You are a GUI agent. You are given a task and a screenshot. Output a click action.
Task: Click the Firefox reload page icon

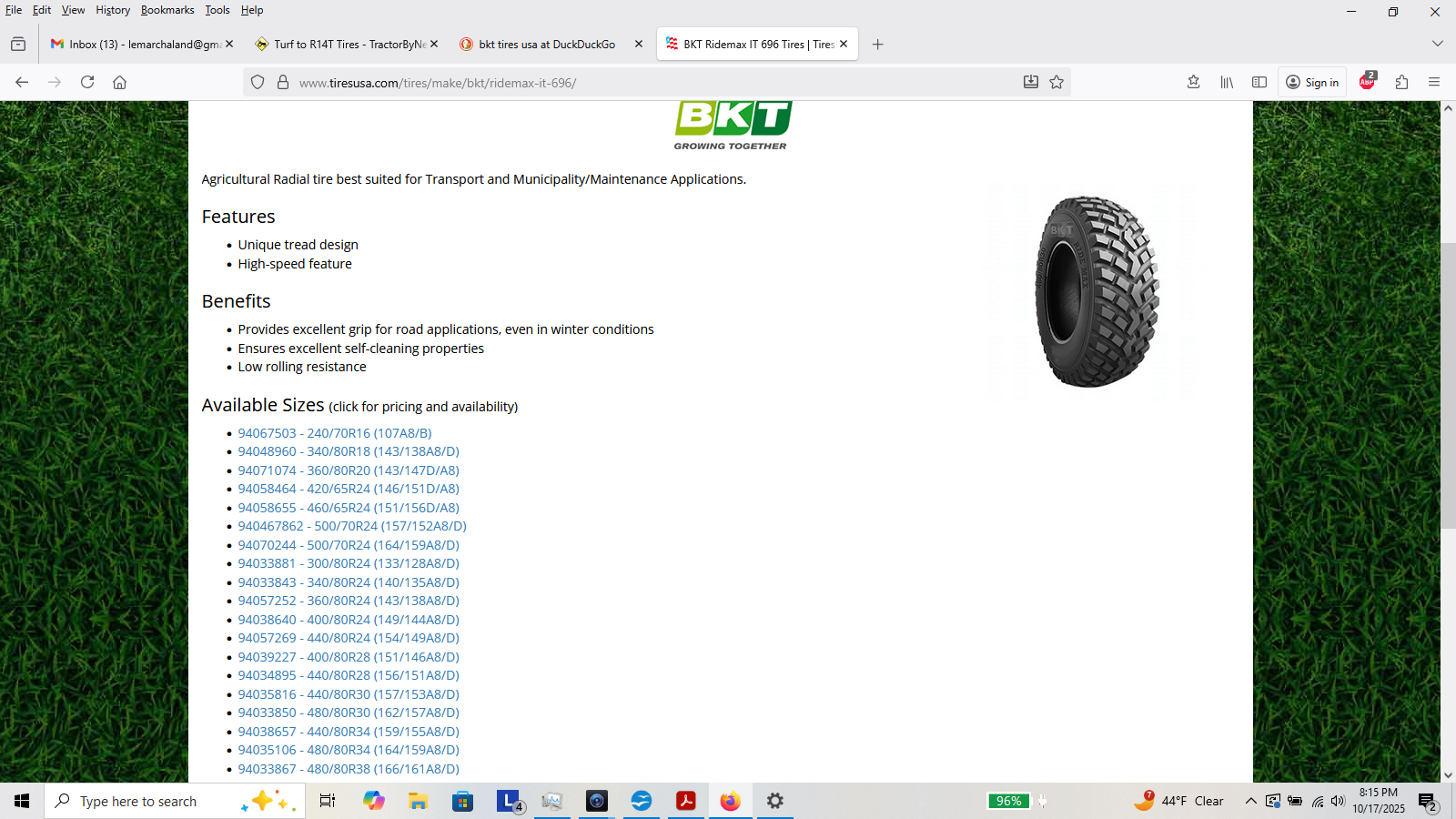coord(87,82)
